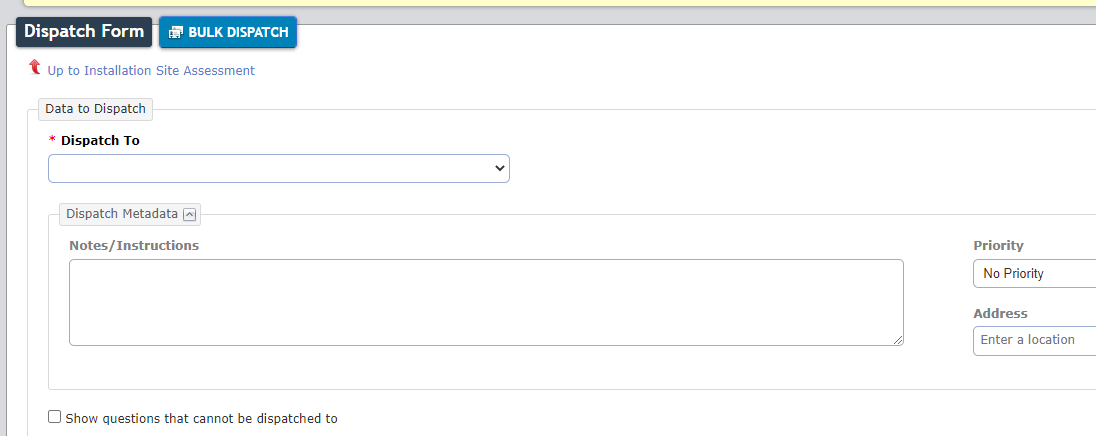Open the Priority dropdown showing No Priority
Image resolution: width=1096 pixels, height=436 pixels.
[1034, 273]
